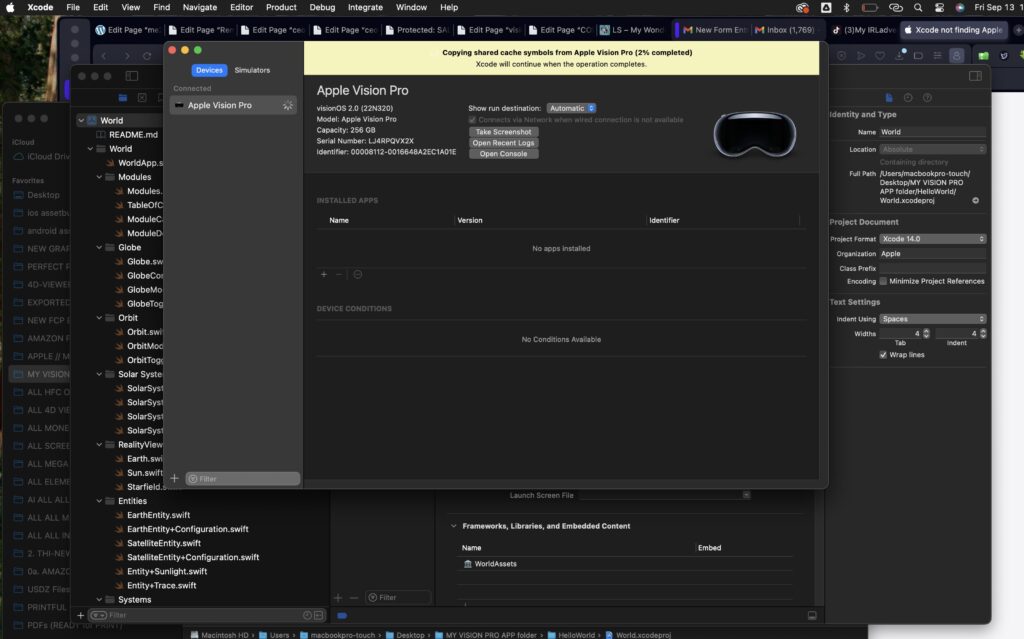This screenshot has width=1024, height=639.
Task: Toggle the Xcode navigator sidebar
Action: click(132, 76)
